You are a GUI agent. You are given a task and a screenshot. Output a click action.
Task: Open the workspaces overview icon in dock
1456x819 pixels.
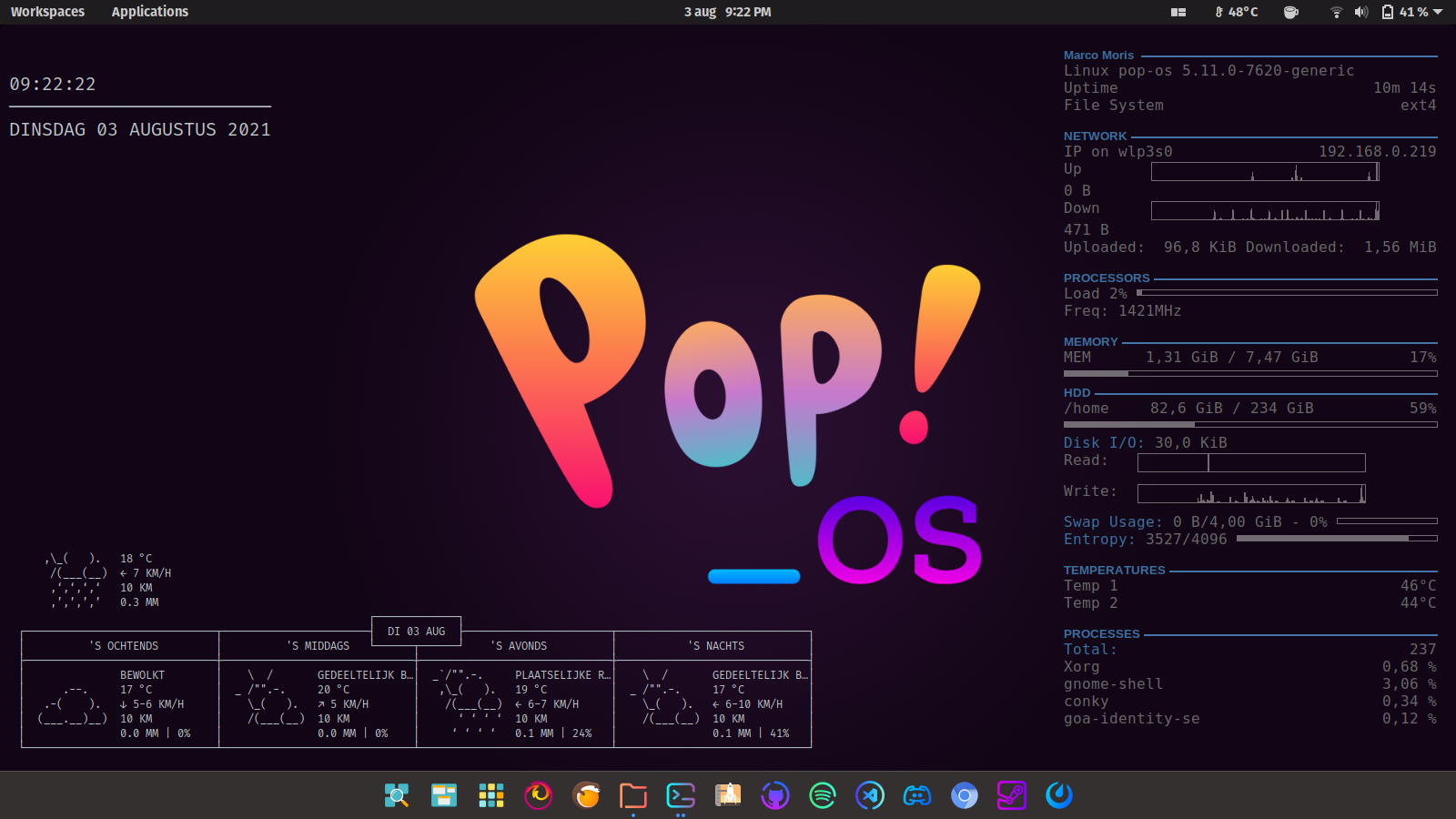point(444,795)
